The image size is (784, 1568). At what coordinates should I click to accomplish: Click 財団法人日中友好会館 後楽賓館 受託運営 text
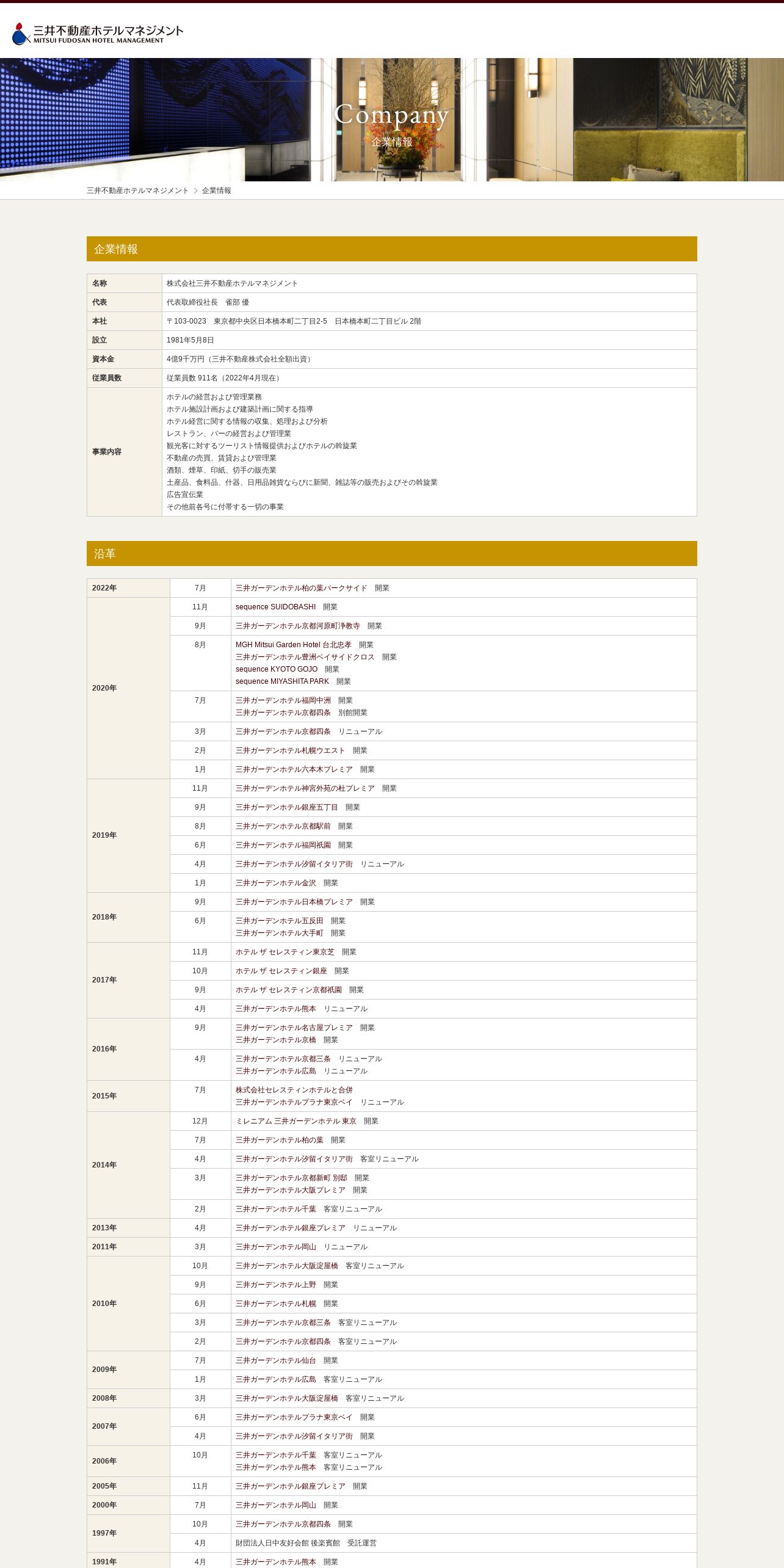(306, 1543)
